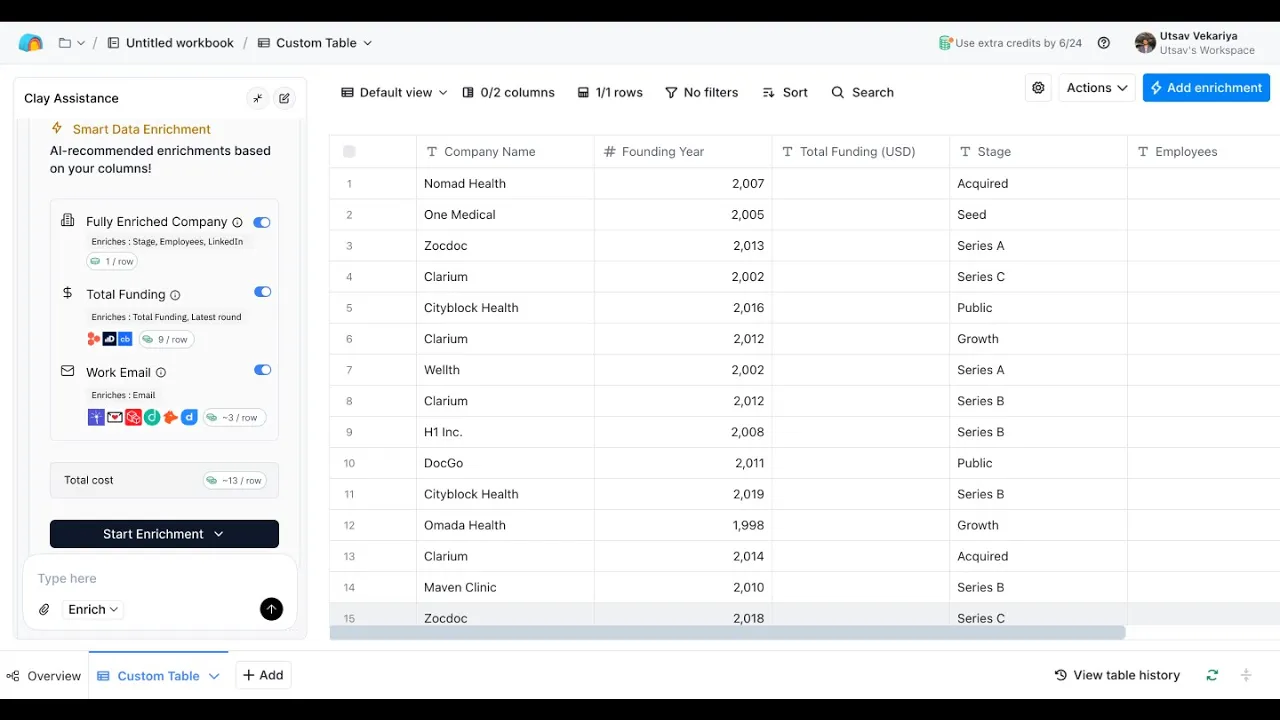Viewport: 1280px width, 720px height.
Task: Open the No filters menu
Action: pos(702,92)
